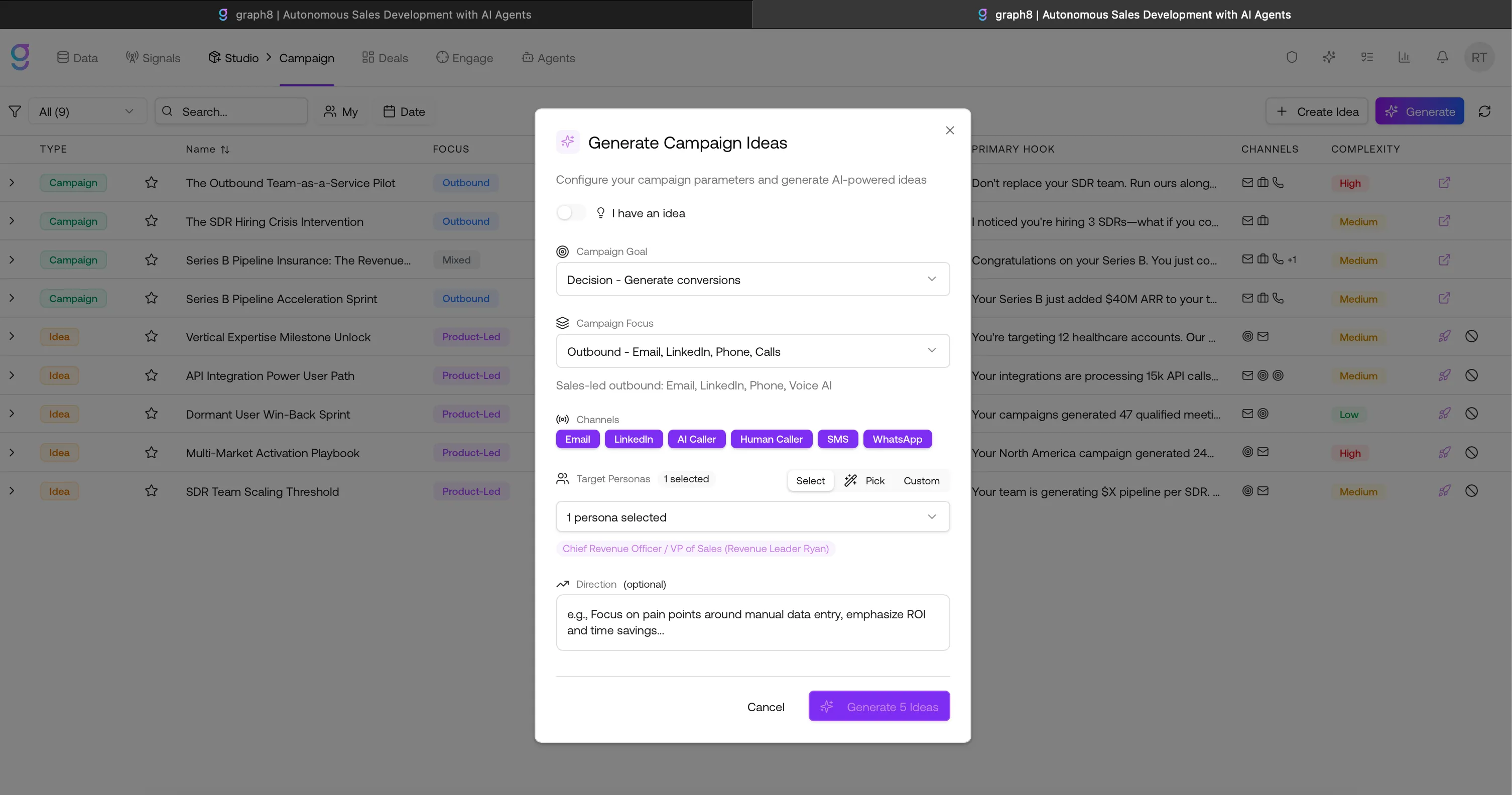Click the filter icon left of All (9)

coord(15,111)
